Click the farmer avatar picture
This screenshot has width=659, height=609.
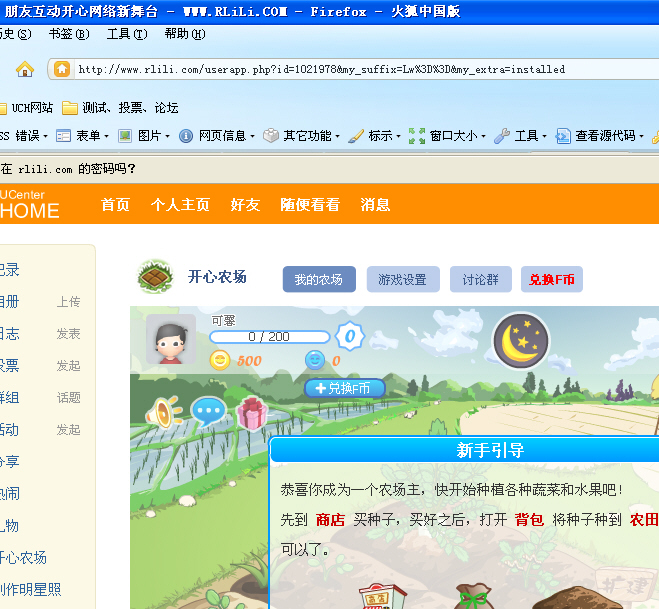tap(171, 339)
